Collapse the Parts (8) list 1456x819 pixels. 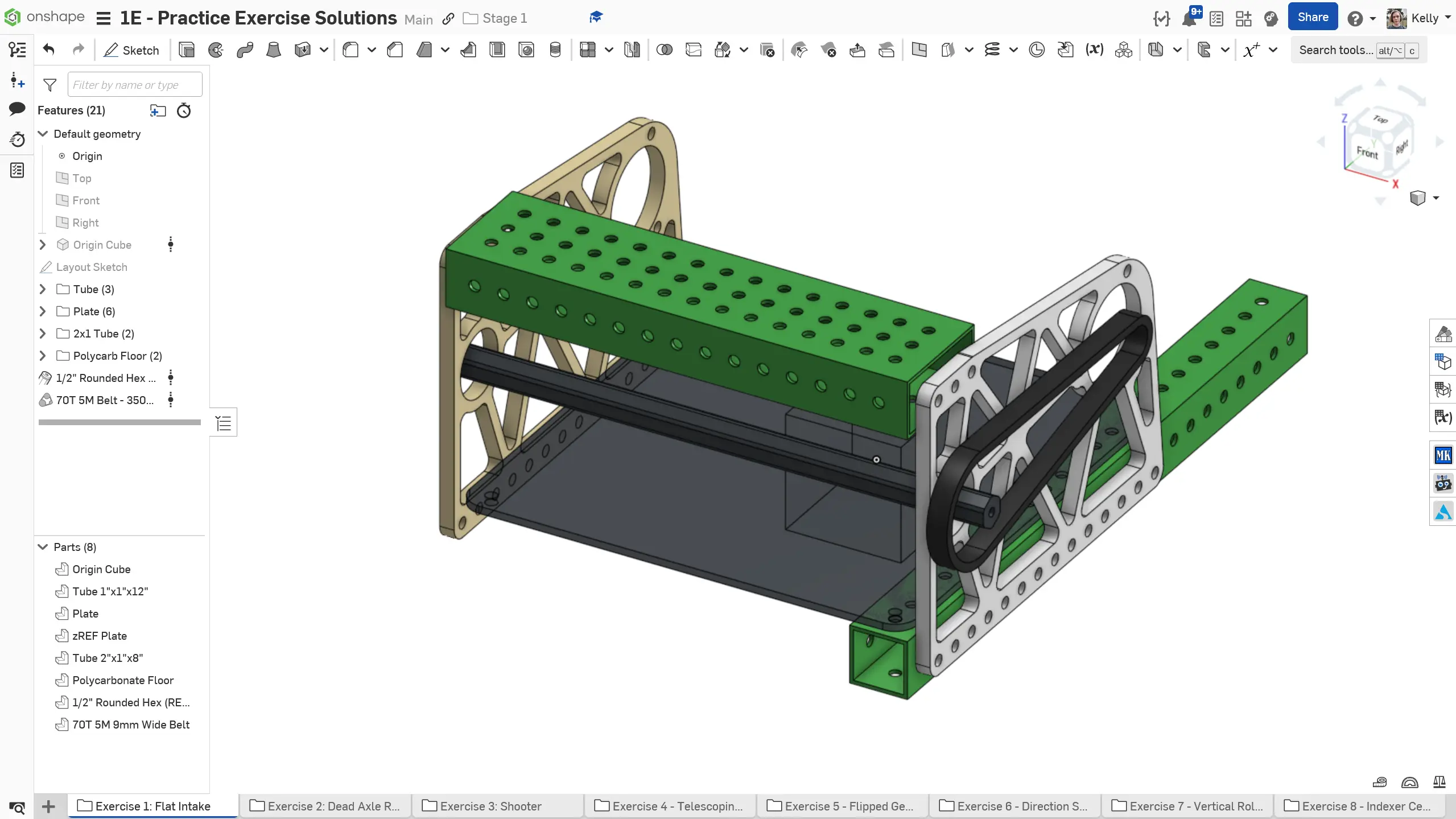(43, 547)
